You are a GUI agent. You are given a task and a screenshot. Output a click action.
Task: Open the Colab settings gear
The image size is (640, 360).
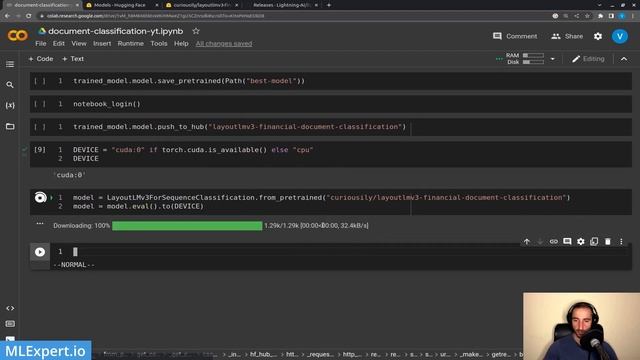[x=598, y=36]
